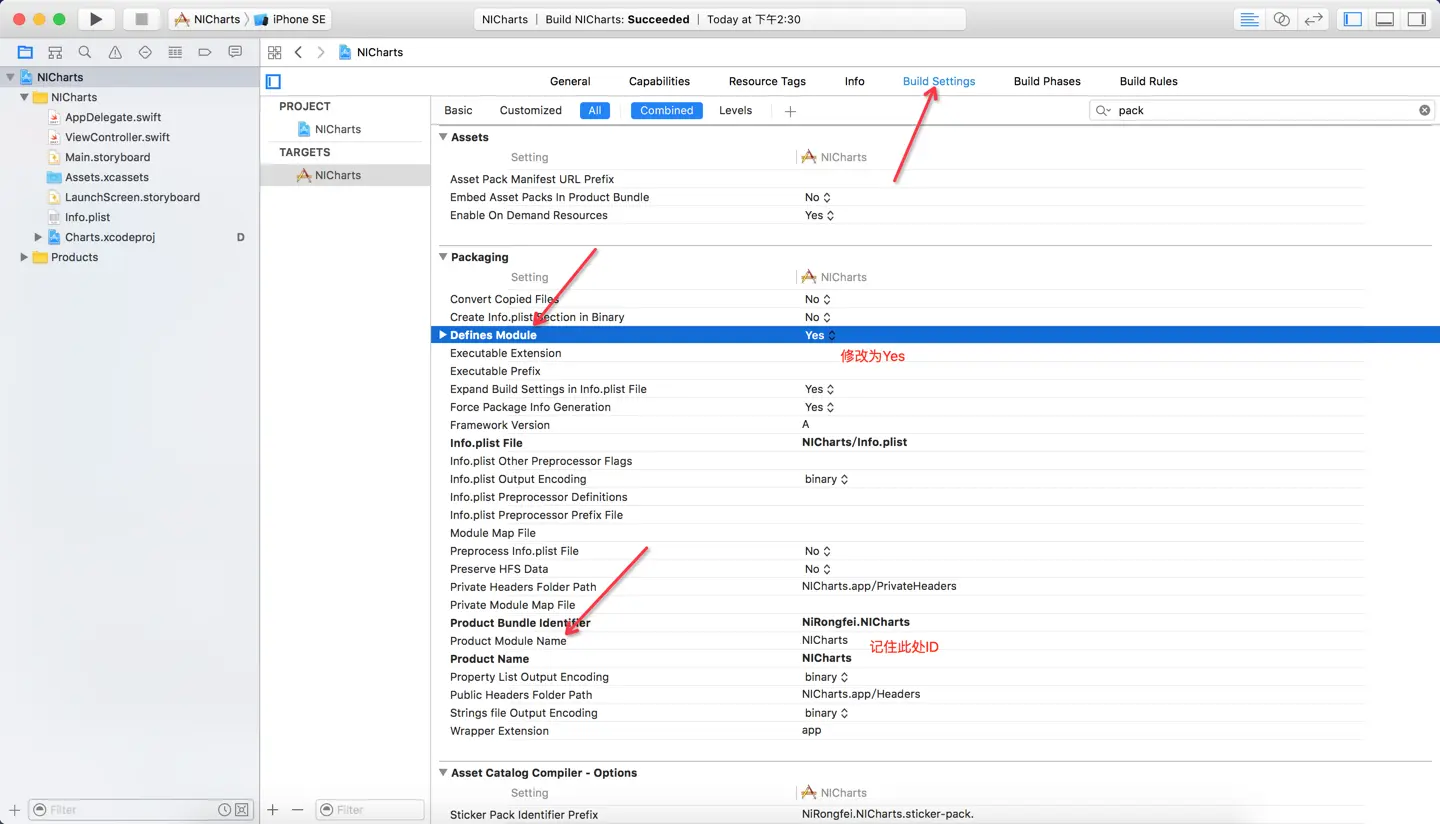1440x824 pixels.
Task: Switch to Resource Tags tab
Action: 767,81
